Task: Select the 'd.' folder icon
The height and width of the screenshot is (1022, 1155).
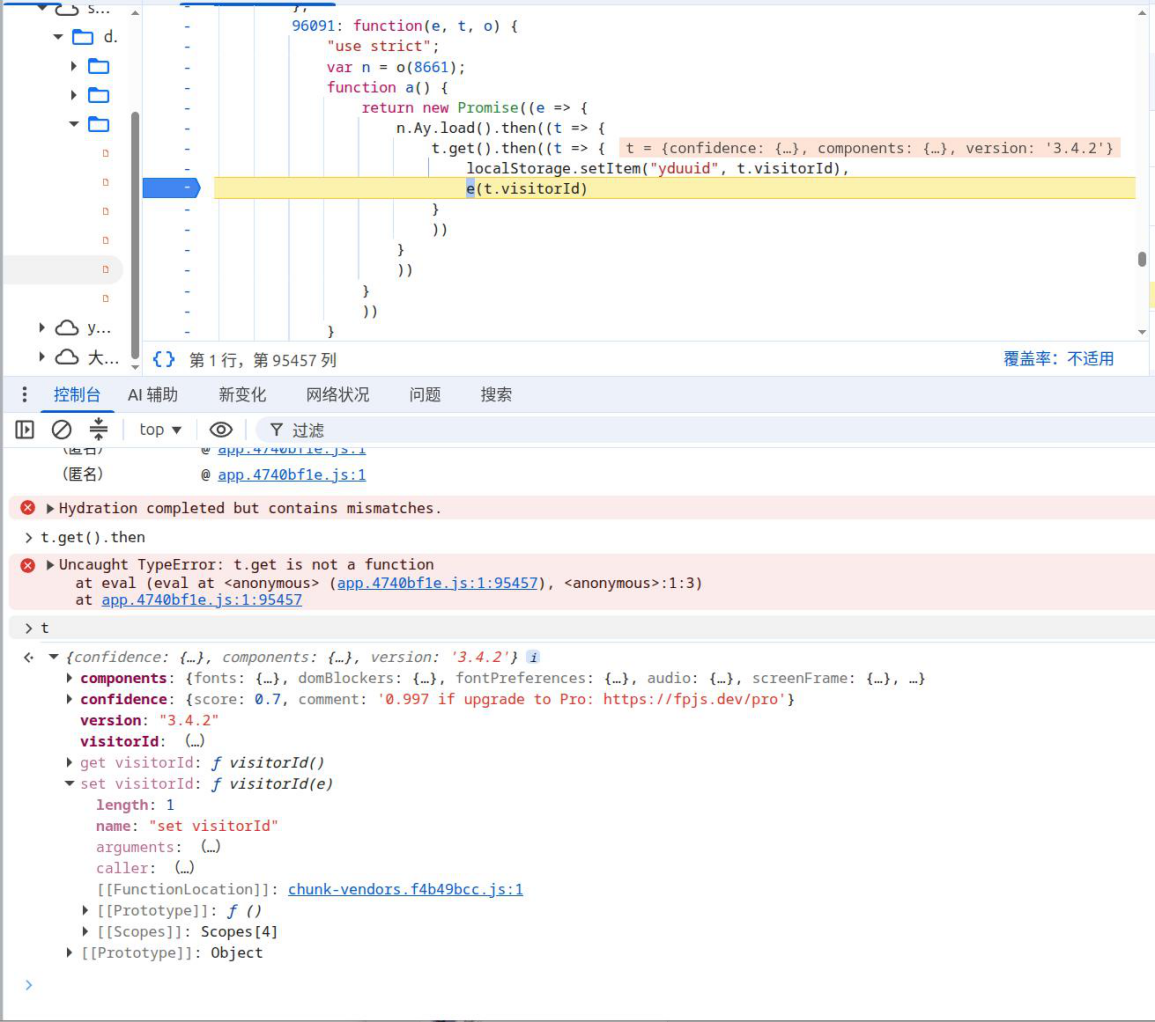Action: 83,37
